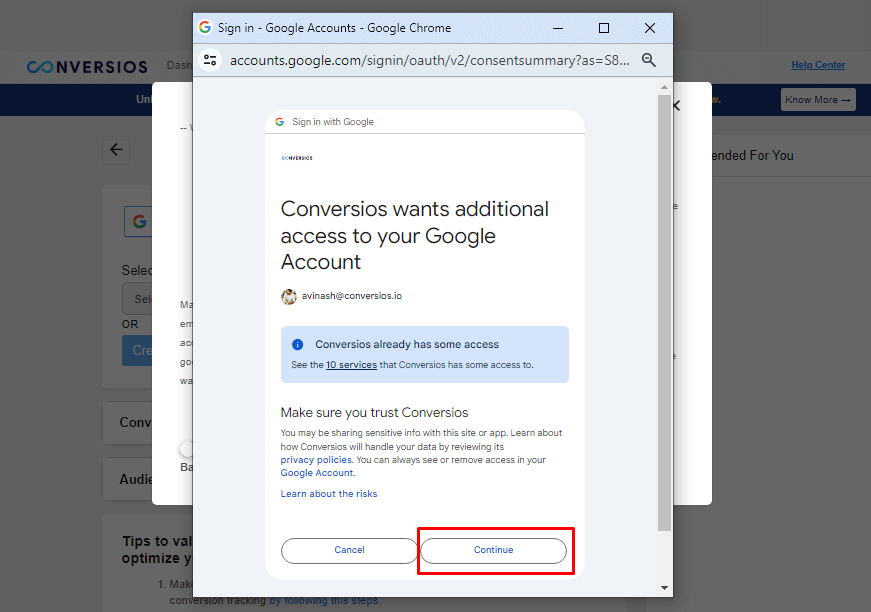Click 'Make sure you trust Conversios' heading
The width and height of the screenshot is (871, 612).
(x=374, y=413)
